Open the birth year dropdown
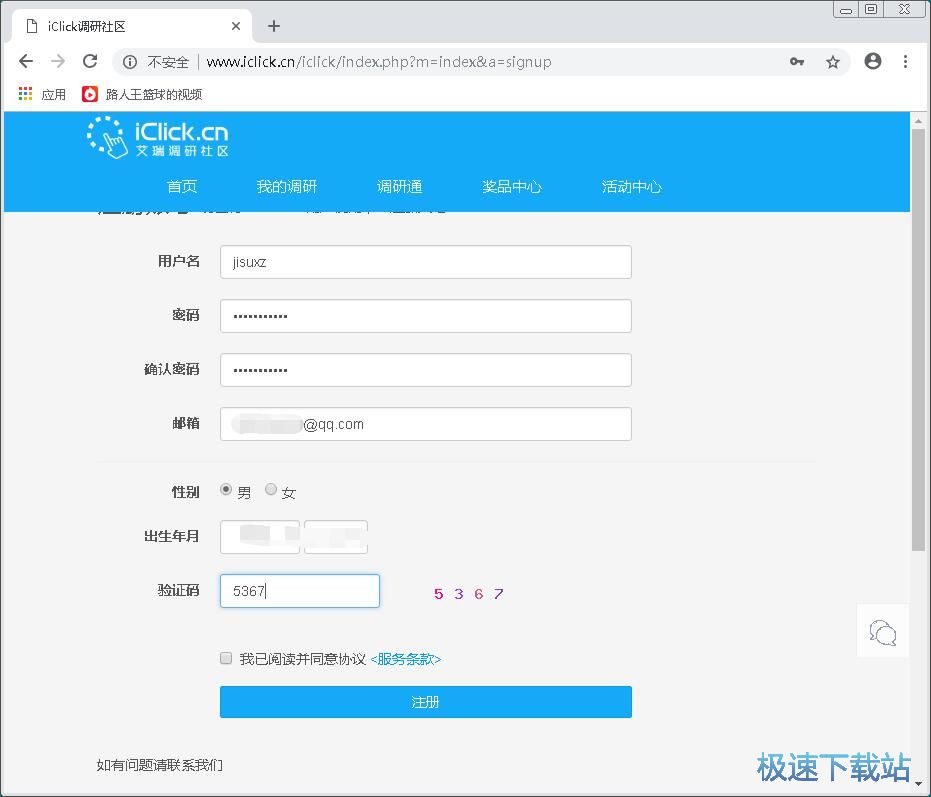Screen dimensions: 931x797 click(x=260, y=537)
